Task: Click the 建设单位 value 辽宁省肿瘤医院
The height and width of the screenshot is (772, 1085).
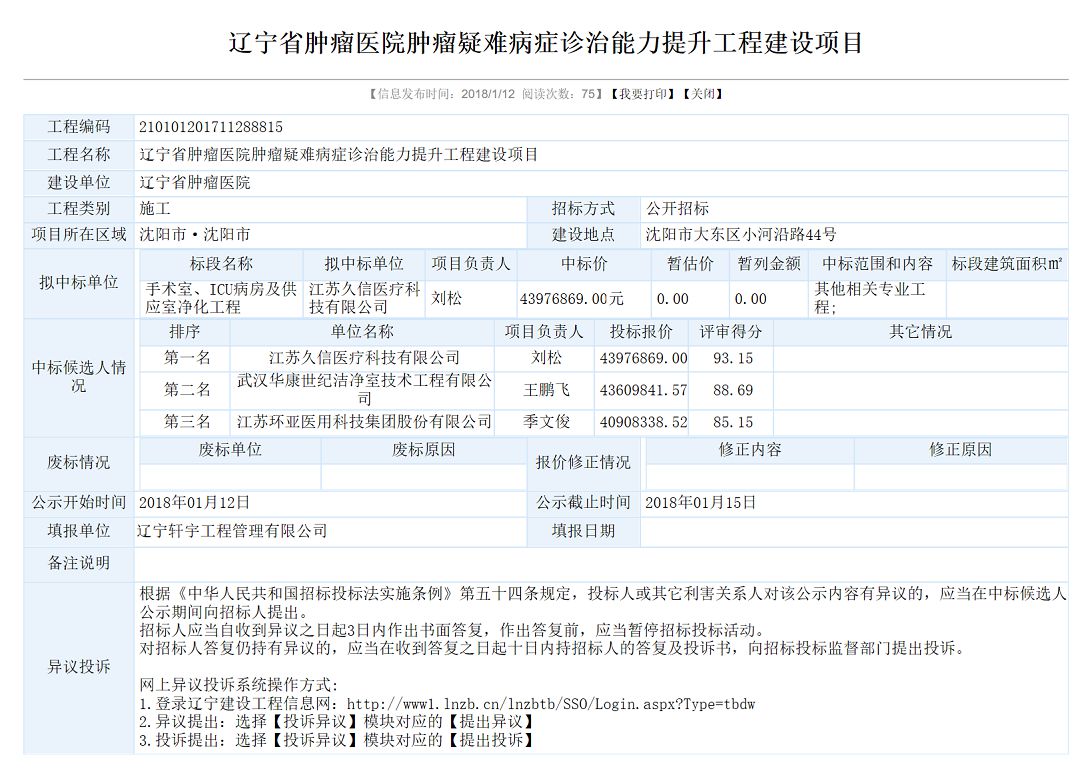Action: [195, 183]
